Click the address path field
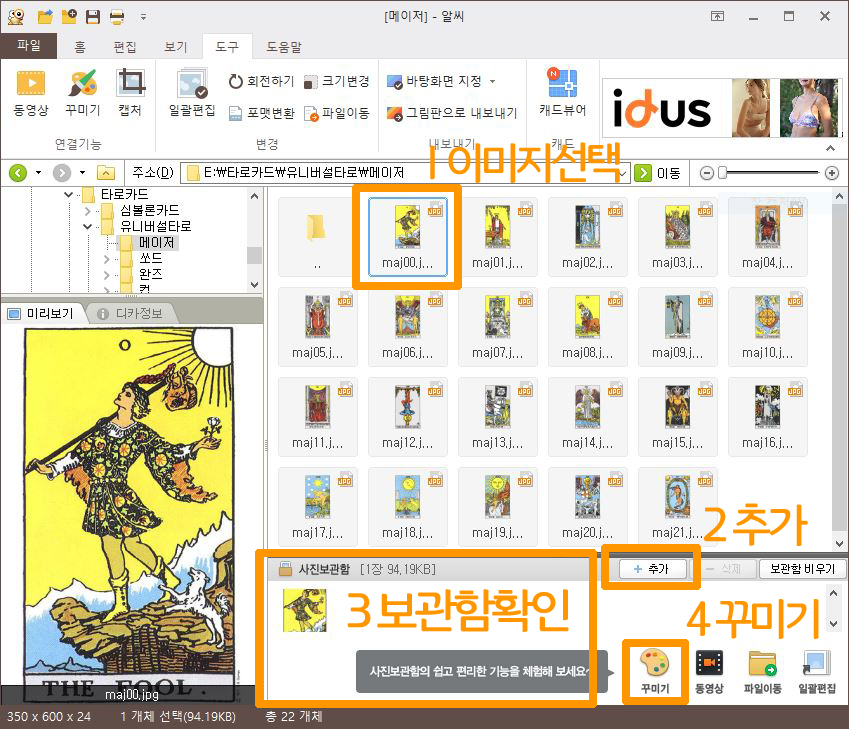The width and height of the screenshot is (849, 729). (405, 173)
